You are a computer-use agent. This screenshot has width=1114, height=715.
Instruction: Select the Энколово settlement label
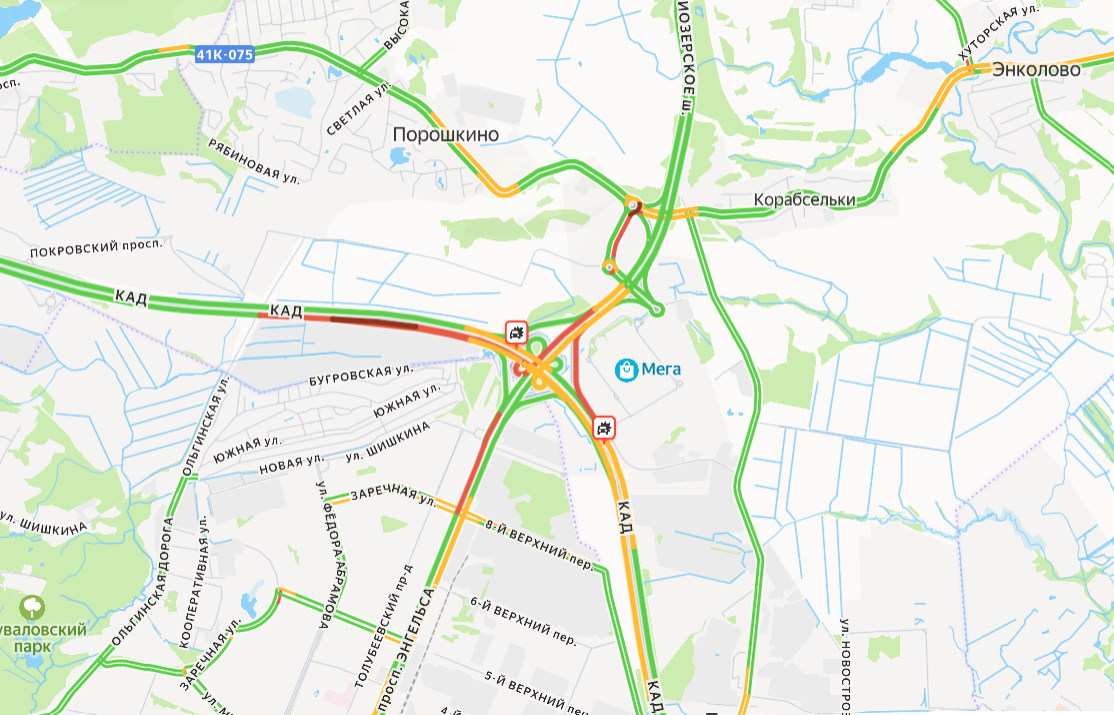tap(1036, 70)
